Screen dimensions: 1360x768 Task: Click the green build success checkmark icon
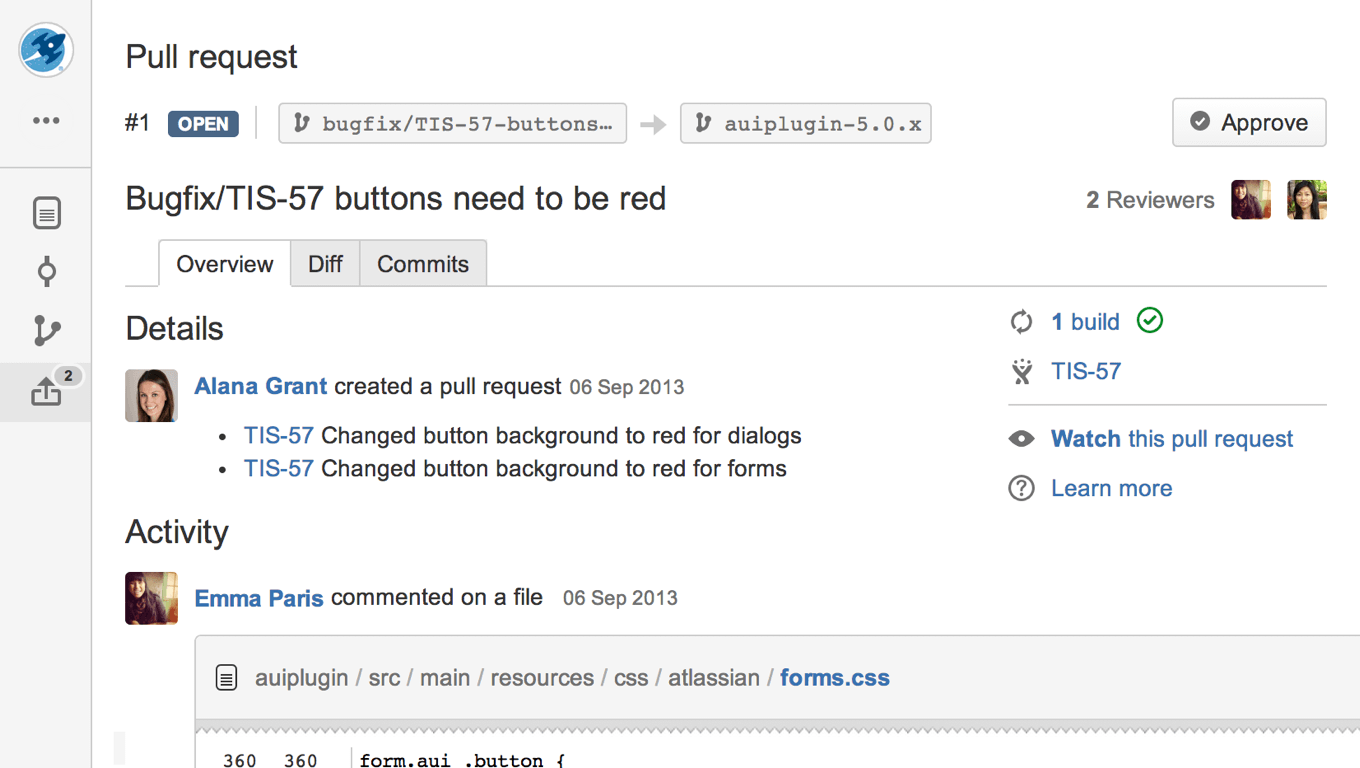point(1150,321)
